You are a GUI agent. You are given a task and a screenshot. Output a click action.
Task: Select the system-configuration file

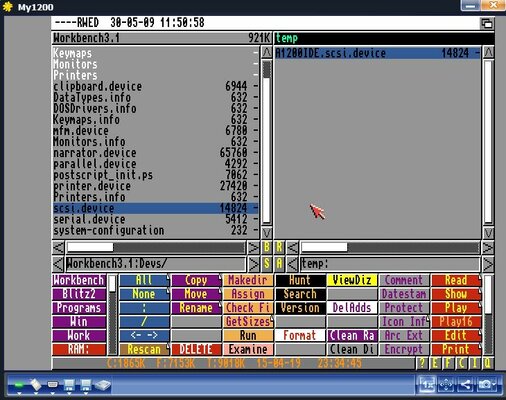pyautogui.click(x=156, y=230)
